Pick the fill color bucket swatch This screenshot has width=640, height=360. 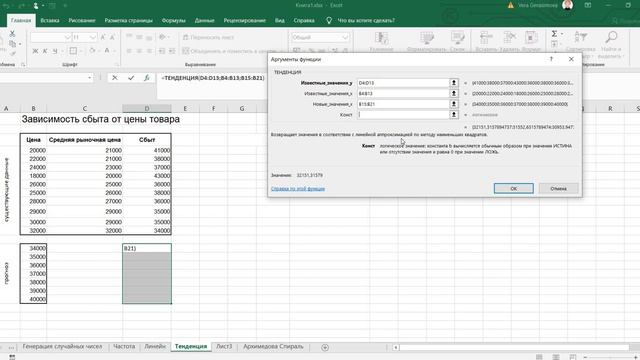click(x=92, y=51)
